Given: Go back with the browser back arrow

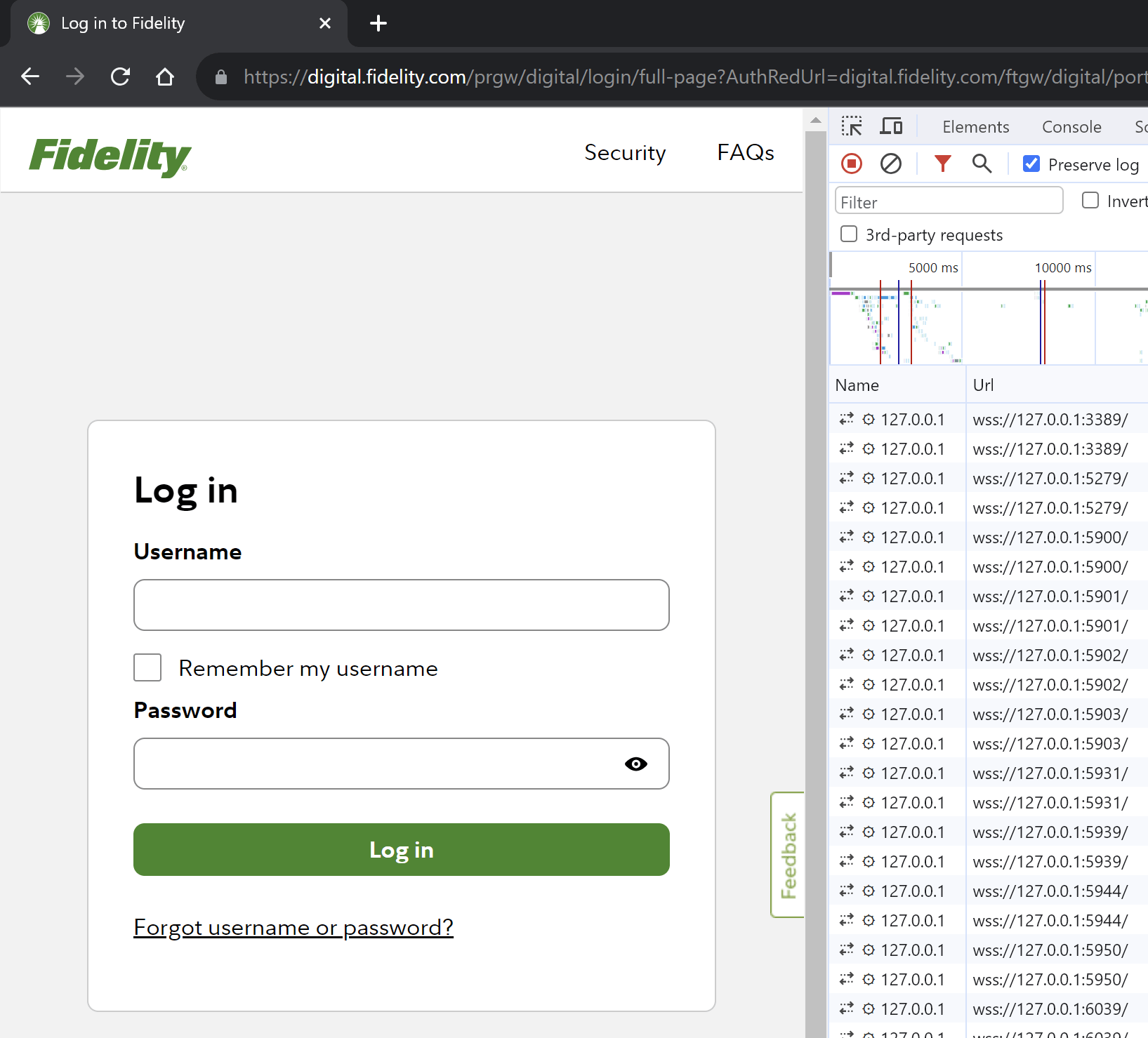Looking at the screenshot, I should click(x=30, y=76).
